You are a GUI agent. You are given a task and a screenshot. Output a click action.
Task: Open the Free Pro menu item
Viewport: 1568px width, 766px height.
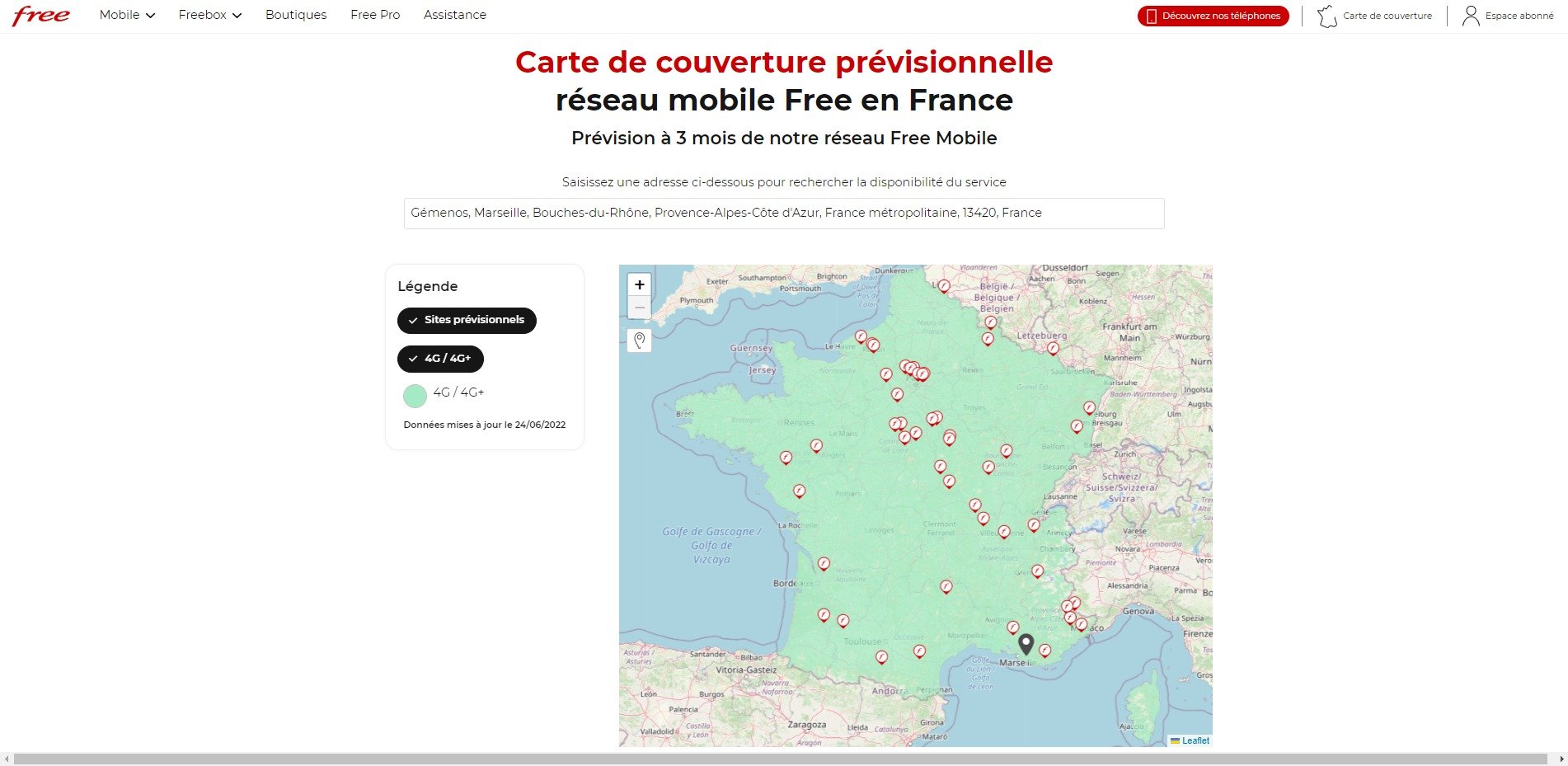pyautogui.click(x=375, y=15)
